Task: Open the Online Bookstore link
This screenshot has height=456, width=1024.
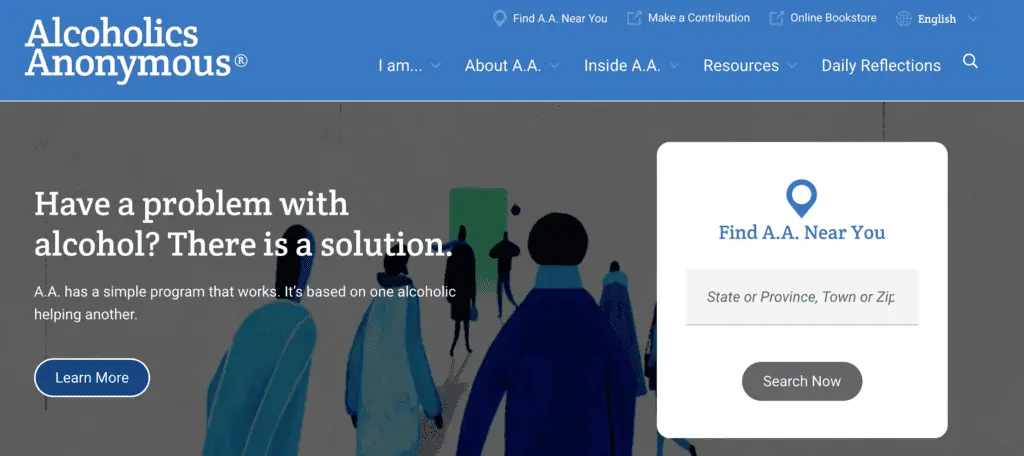Action: (x=833, y=18)
